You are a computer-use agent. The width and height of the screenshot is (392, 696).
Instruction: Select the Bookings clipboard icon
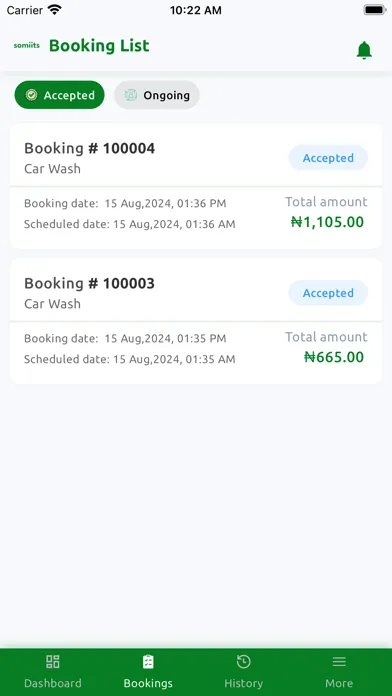point(148,662)
